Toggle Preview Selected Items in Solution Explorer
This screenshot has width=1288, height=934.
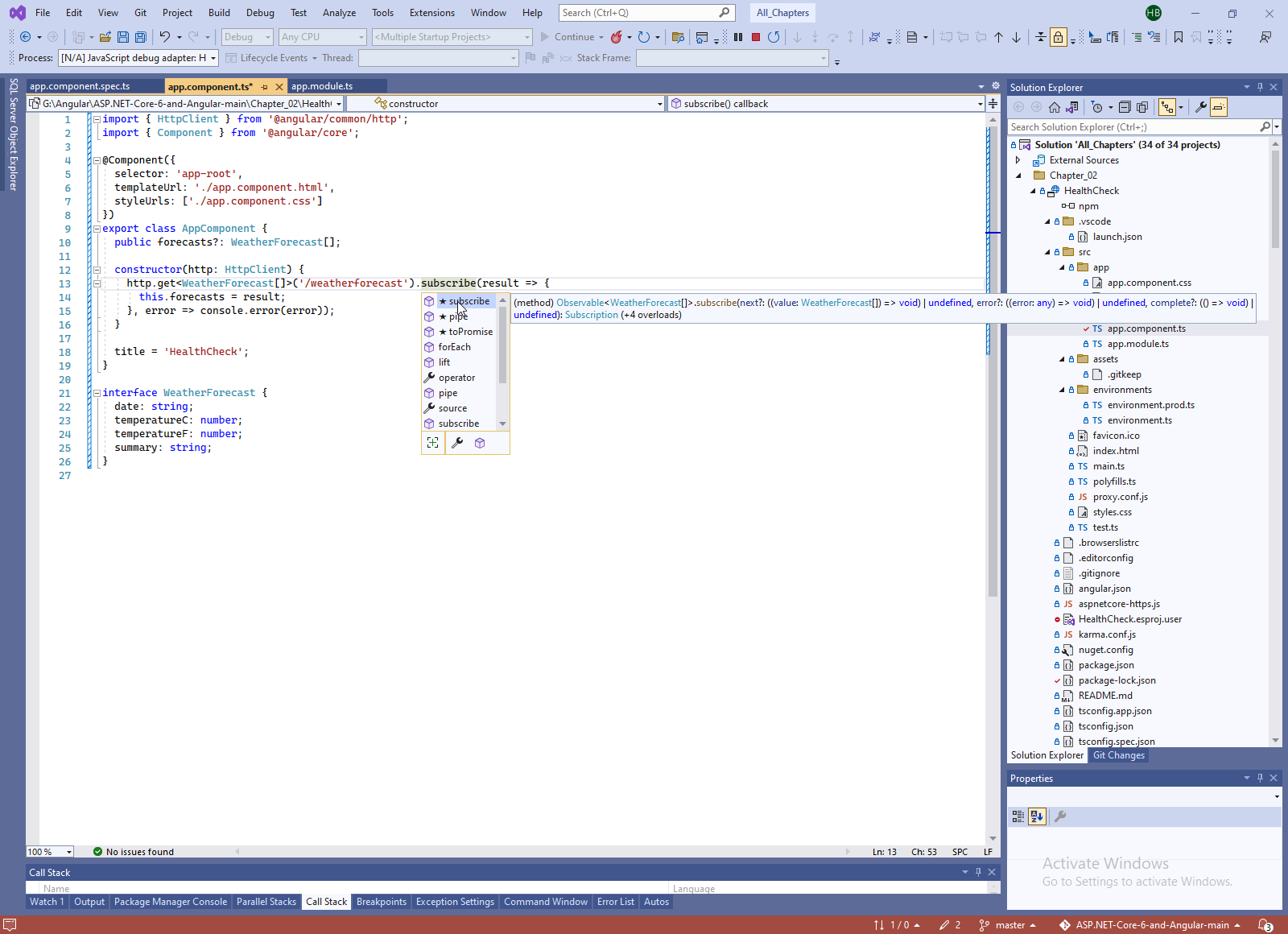pos(1219,107)
